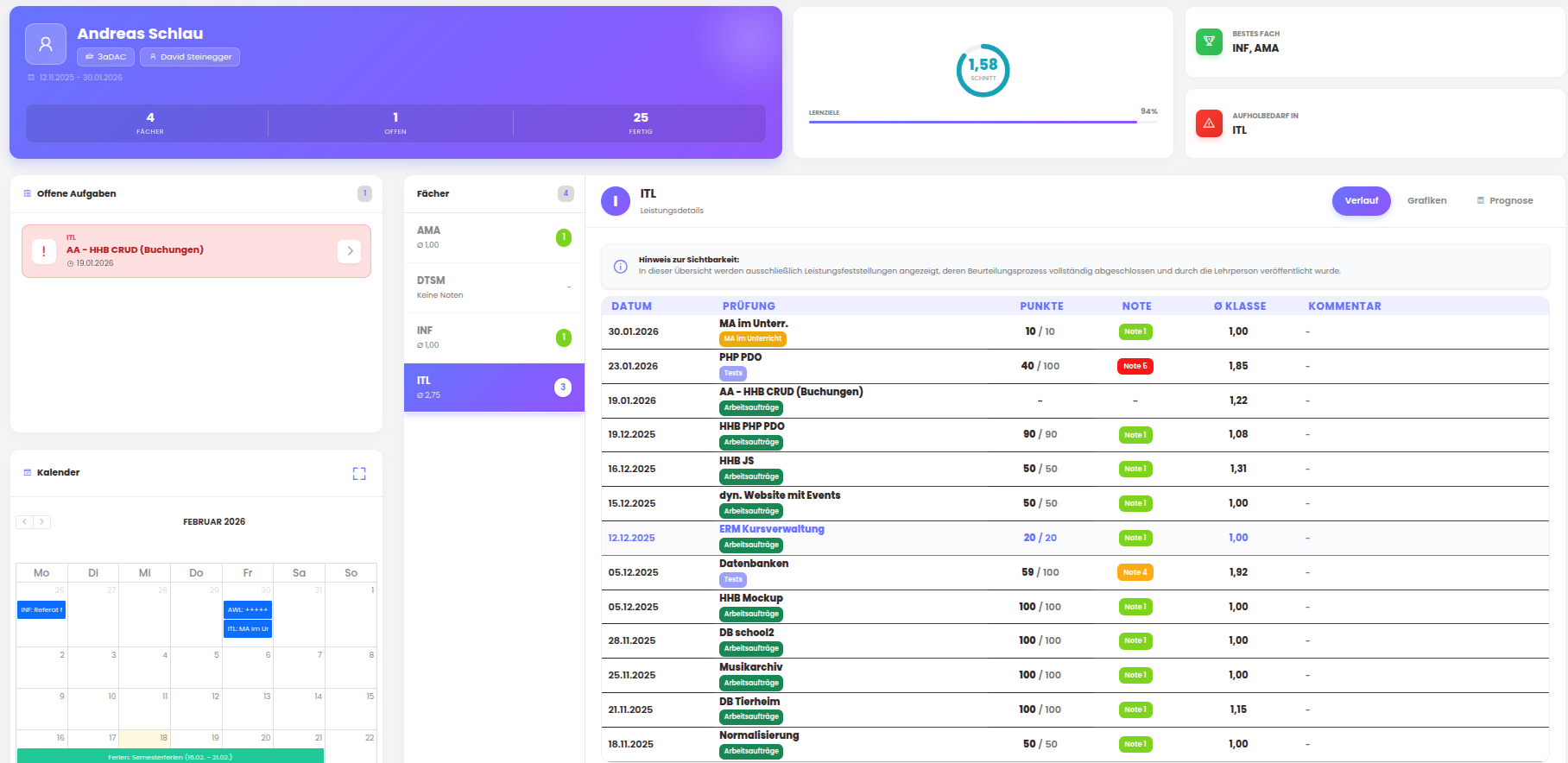Viewport: 1568px width, 763px height.
Task: Sort by the PRÜFUNG column header
Action: pos(749,306)
